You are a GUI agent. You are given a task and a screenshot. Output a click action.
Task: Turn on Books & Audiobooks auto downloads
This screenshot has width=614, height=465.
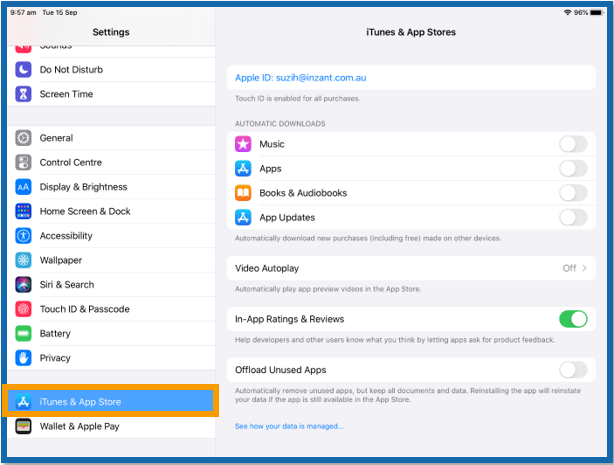(x=573, y=193)
